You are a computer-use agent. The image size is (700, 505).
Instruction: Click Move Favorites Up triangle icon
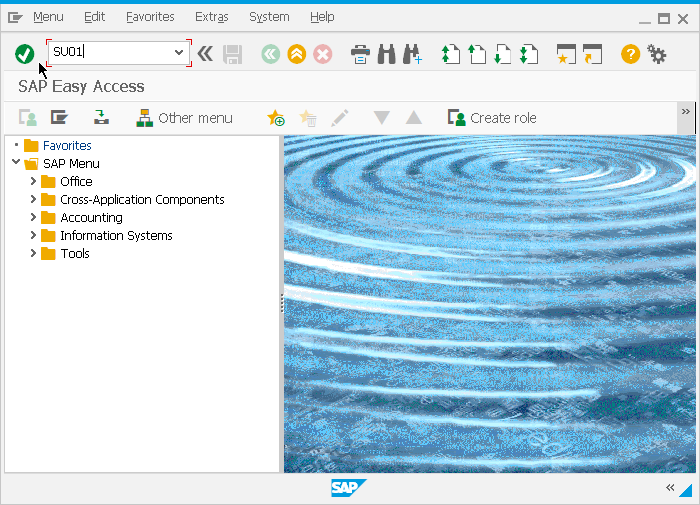[x=414, y=118]
